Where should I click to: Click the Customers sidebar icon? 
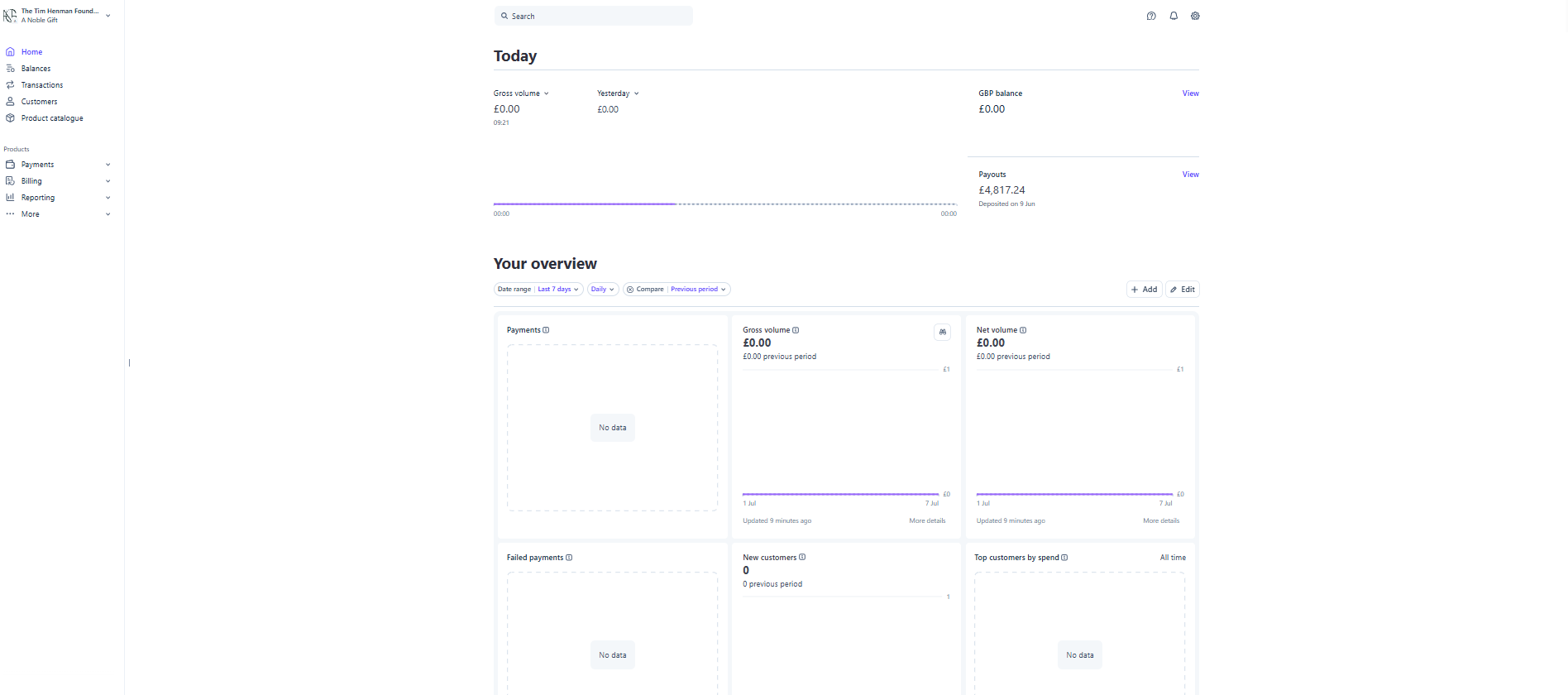pyautogui.click(x=10, y=102)
